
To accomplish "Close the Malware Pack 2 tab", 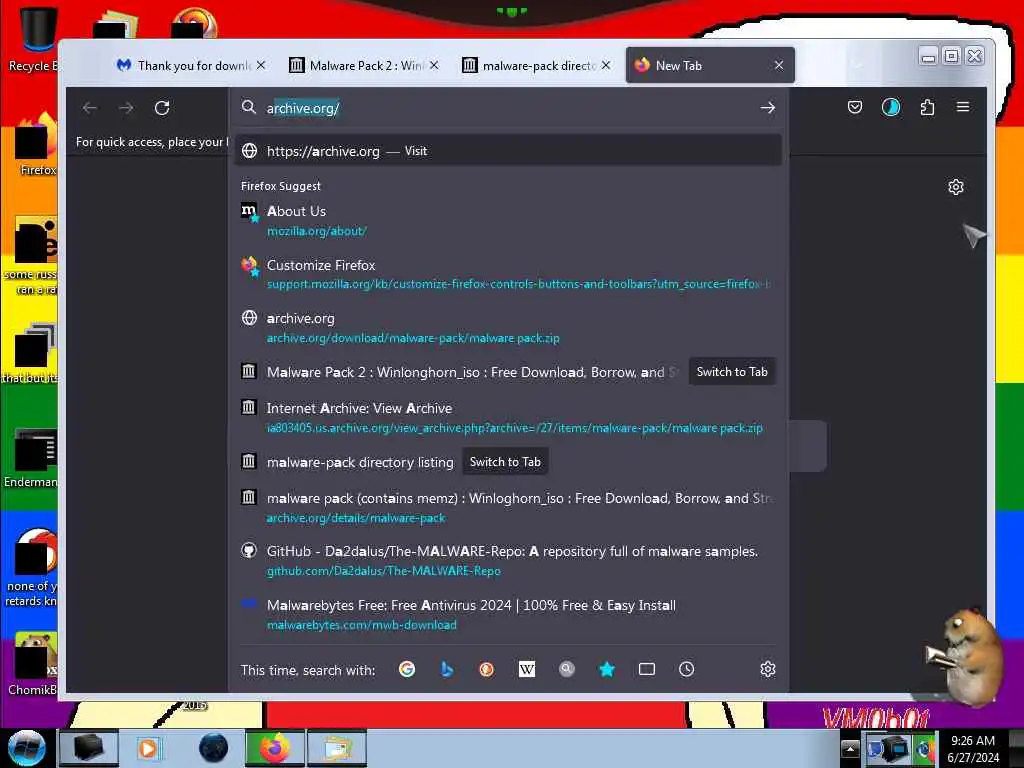I will click(x=434, y=65).
